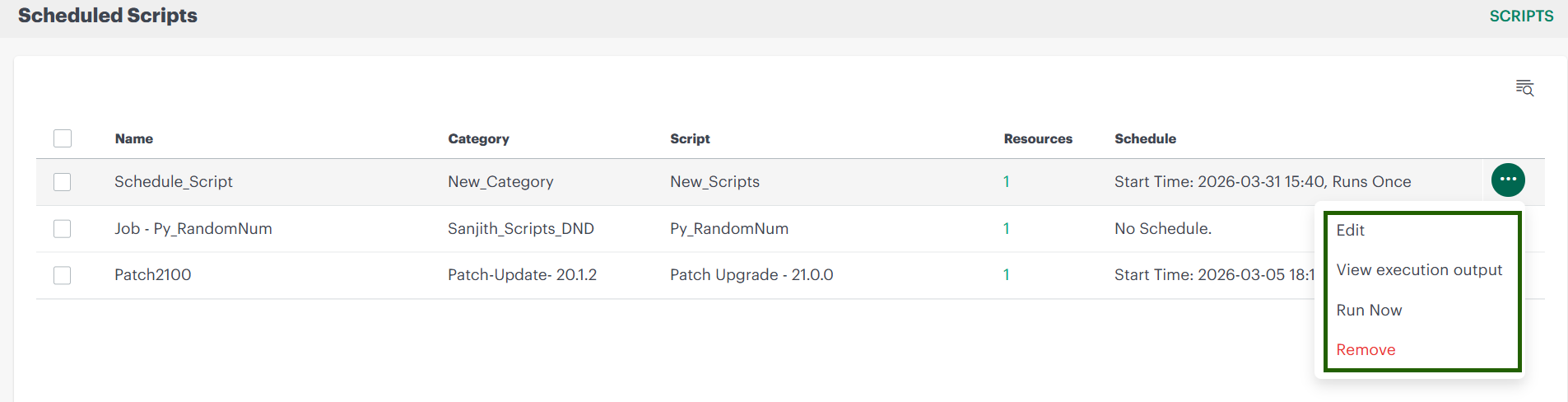1568x402 pixels.
Task: Tick the Patch2100 row checkbox
Action: tap(63, 275)
